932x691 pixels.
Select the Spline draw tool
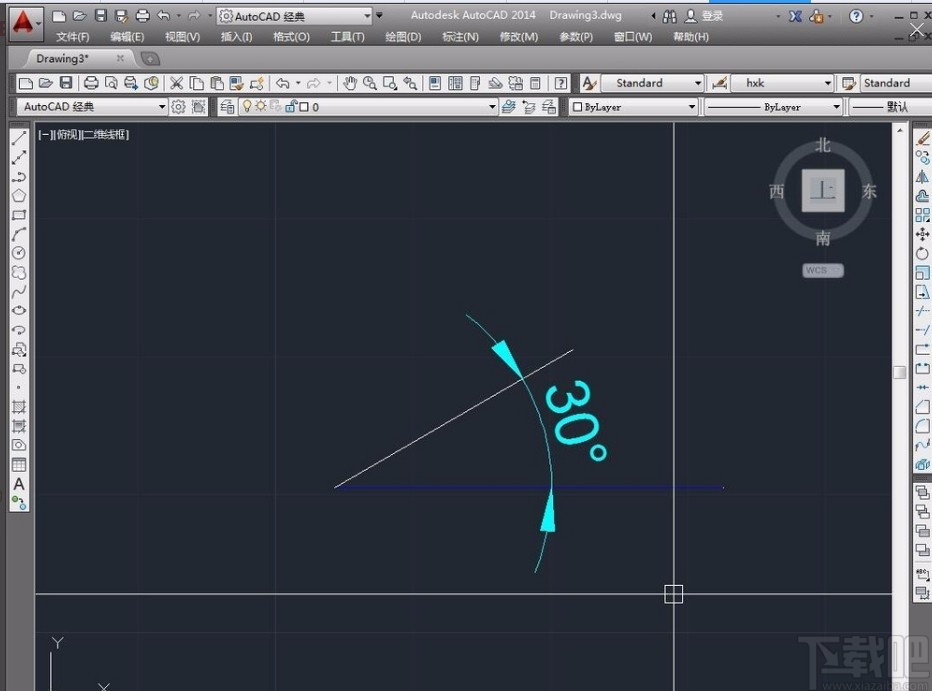[18, 292]
